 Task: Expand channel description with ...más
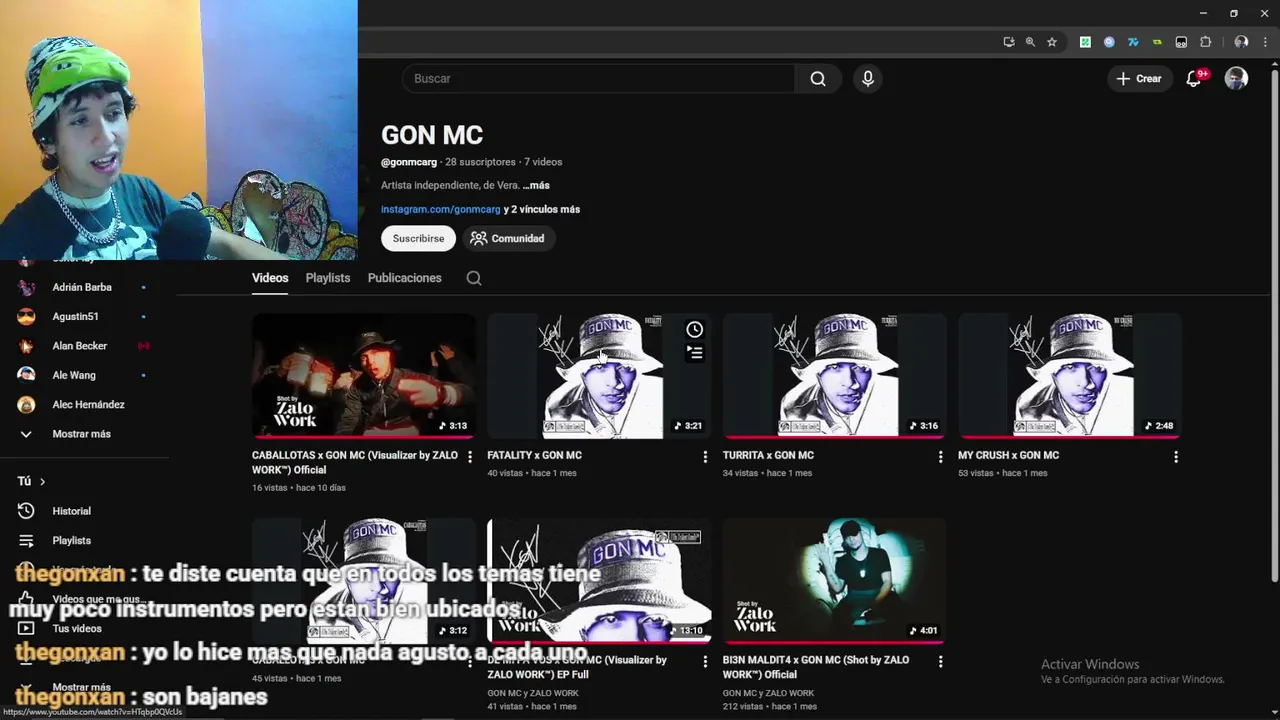[x=536, y=185]
